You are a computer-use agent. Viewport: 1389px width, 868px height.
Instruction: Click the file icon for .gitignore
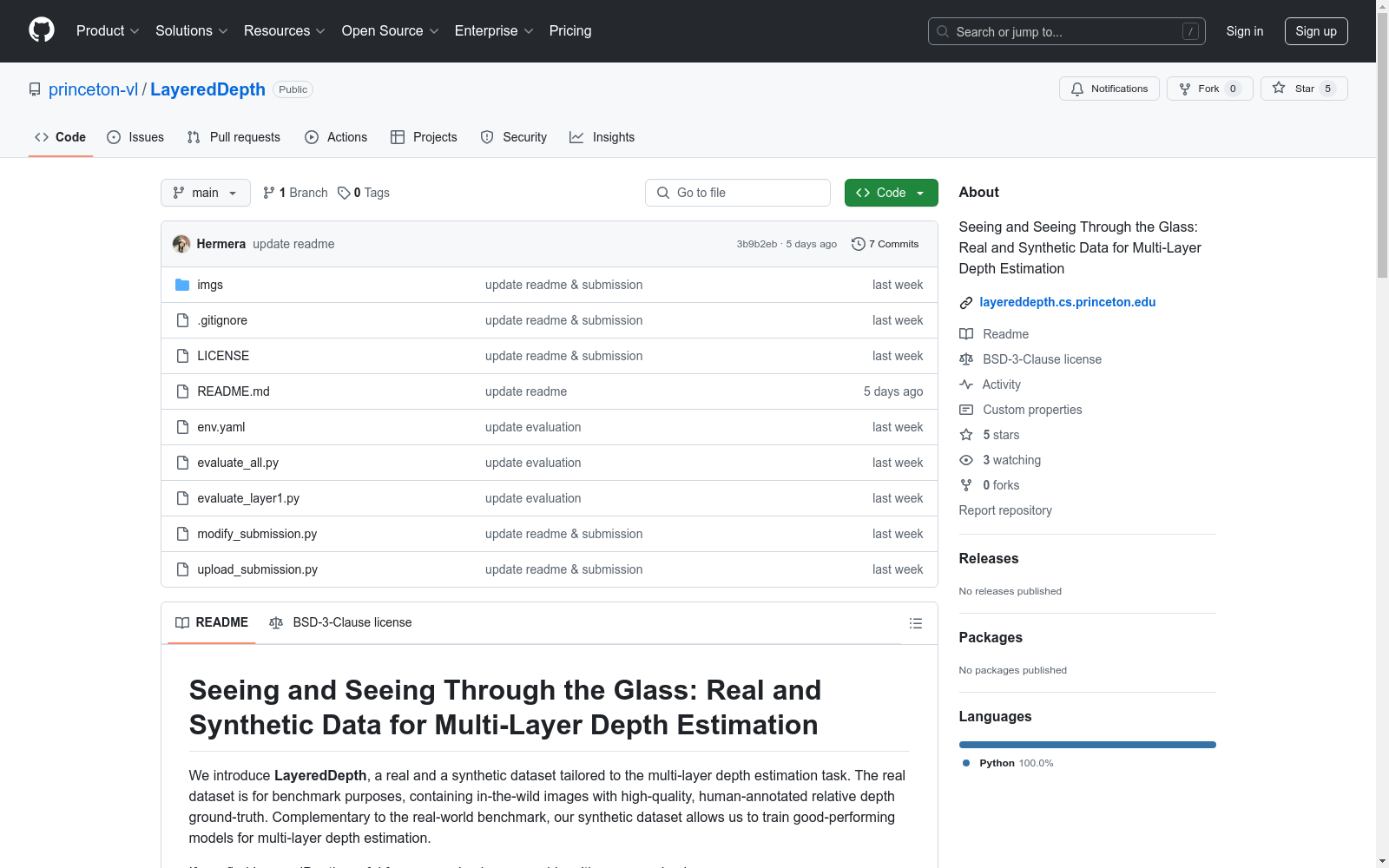[182, 320]
